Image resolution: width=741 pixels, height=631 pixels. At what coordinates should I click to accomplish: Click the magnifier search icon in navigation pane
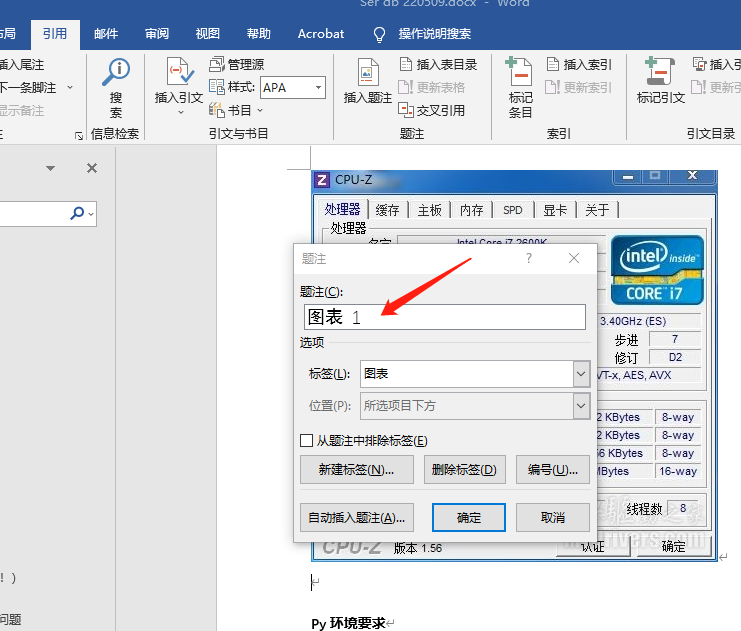click(77, 213)
